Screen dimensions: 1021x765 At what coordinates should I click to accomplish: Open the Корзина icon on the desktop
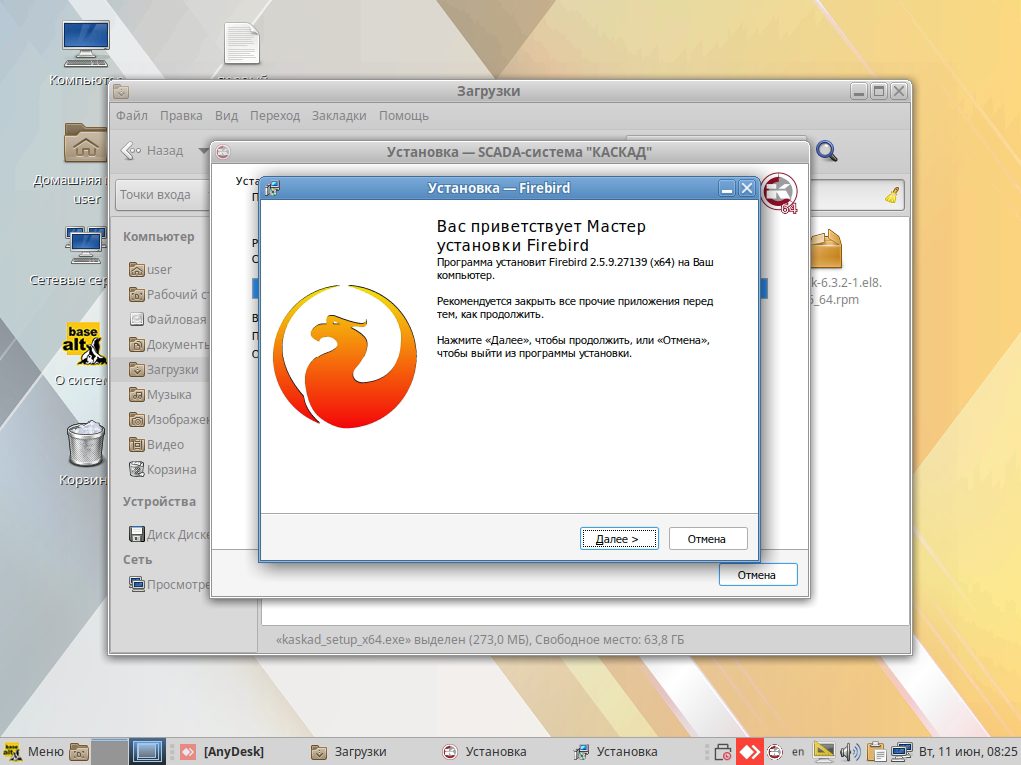[x=85, y=445]
